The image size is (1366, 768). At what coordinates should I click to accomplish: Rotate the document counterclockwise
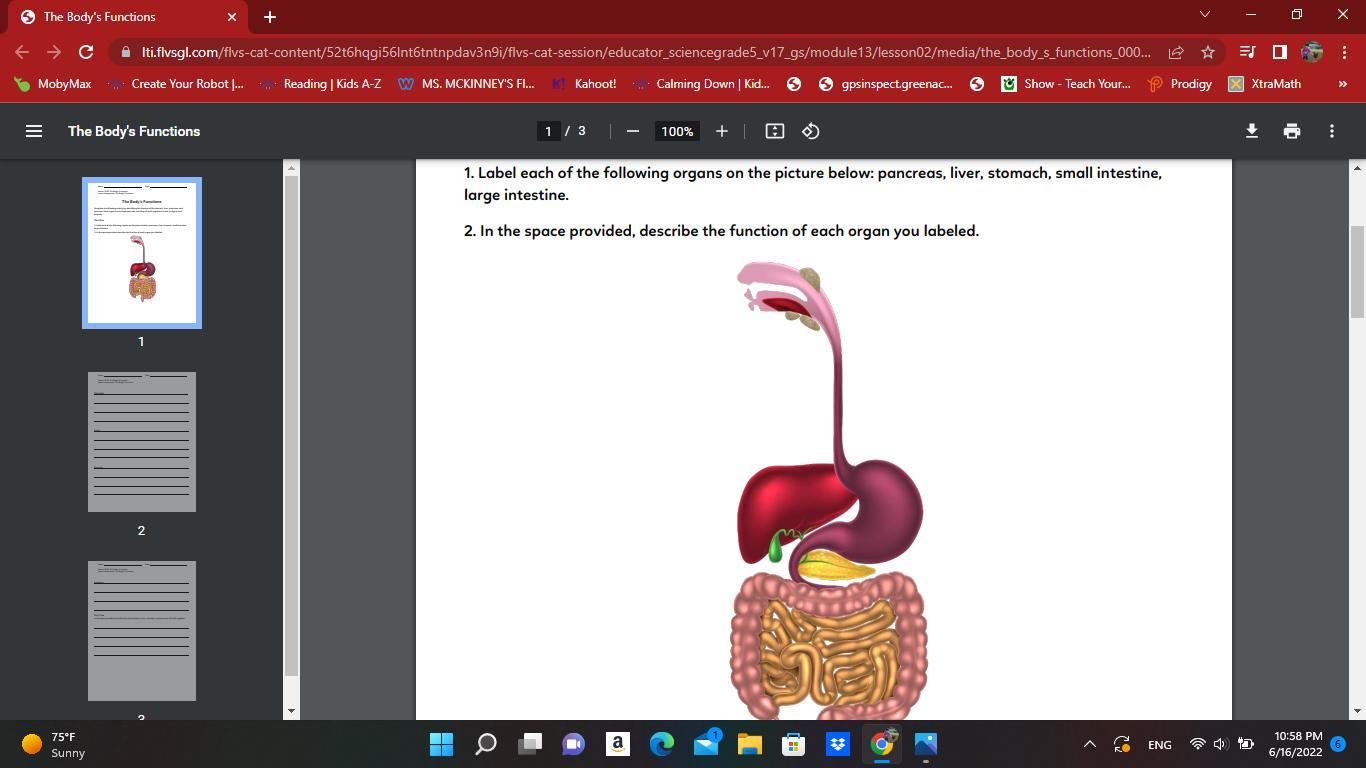[x=811, y=131]
